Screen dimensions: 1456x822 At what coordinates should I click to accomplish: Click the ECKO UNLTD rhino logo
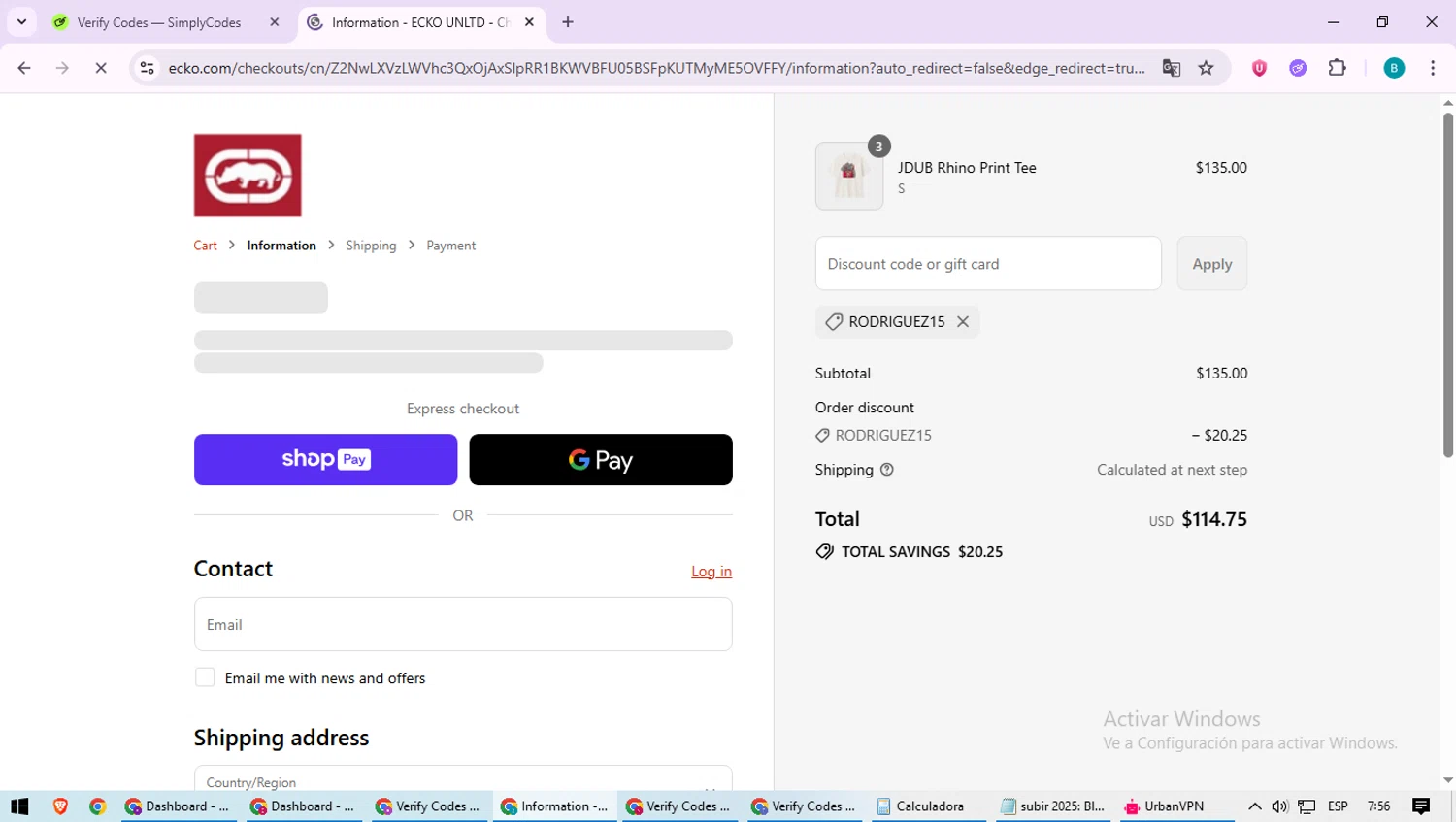click(x=248, y=176)
